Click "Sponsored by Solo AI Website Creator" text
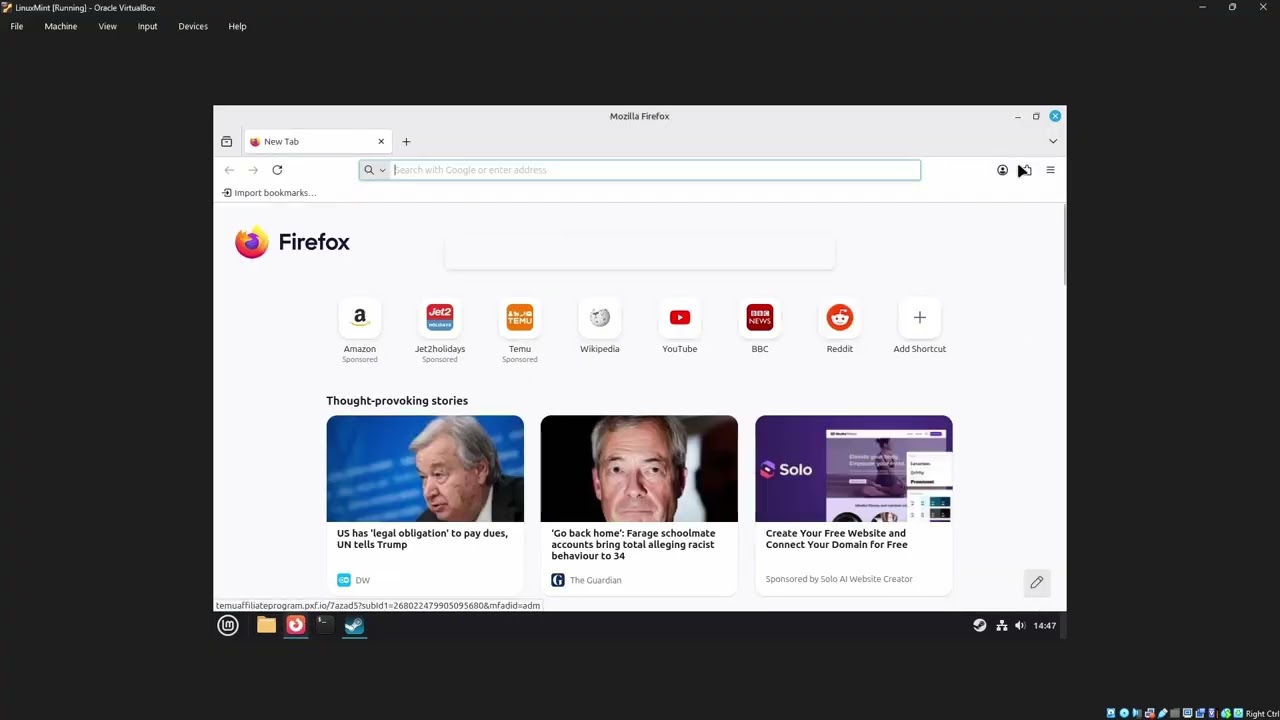1280x720 pixels. 839,579
